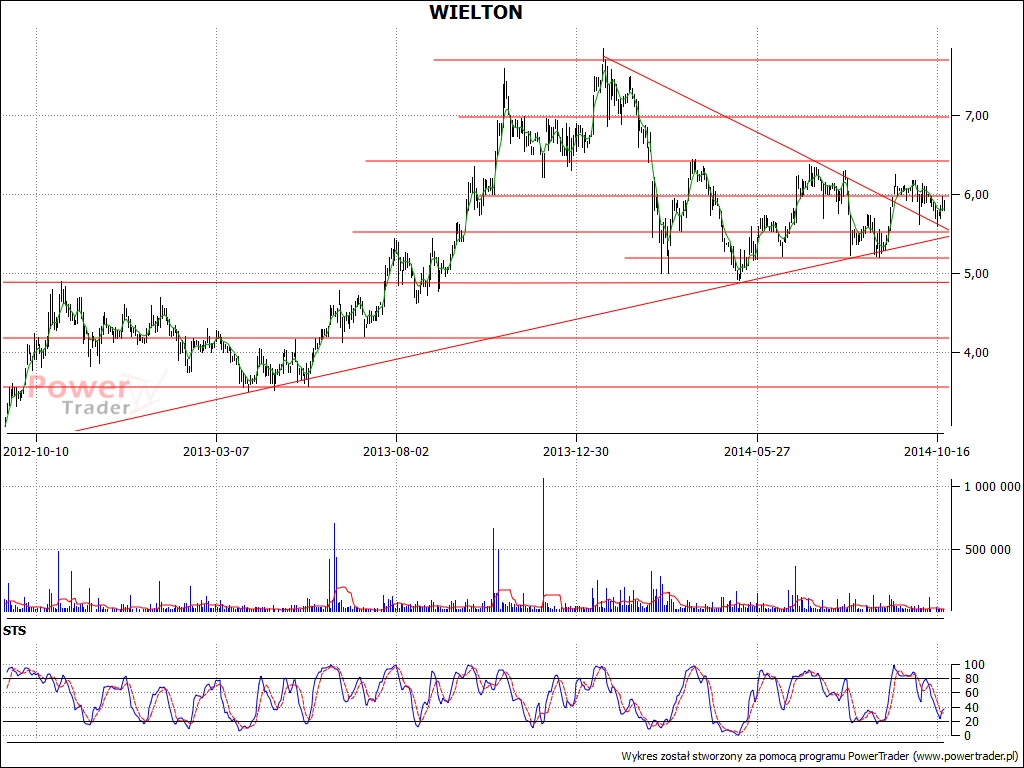The height and width of the screenshot is (768, 1024).
Task: Select the 2013-03-07 date label
Action: [x=216, y=451]
